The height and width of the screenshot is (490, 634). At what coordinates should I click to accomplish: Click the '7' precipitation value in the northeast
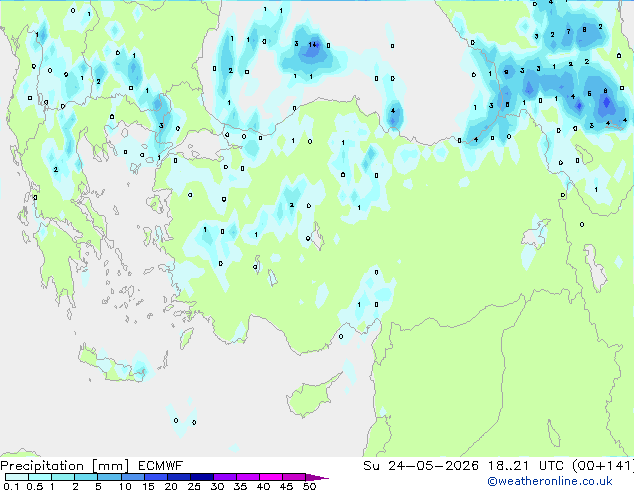click(568, 32)
